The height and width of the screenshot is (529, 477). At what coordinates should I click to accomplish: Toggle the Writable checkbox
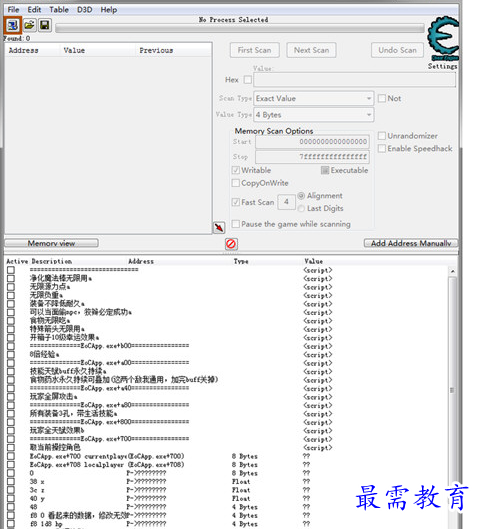(x=236, y=170)
